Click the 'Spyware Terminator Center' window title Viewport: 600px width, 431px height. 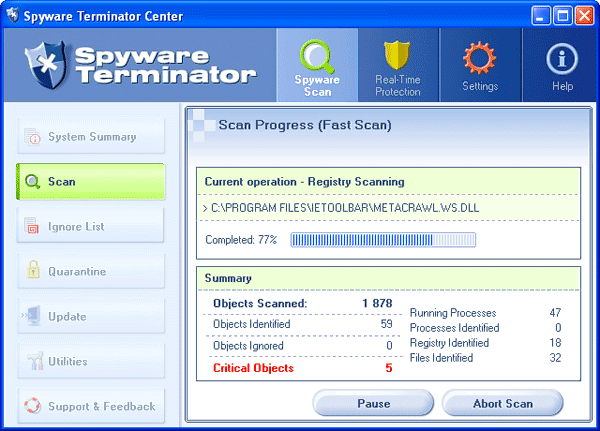(103, 16)
